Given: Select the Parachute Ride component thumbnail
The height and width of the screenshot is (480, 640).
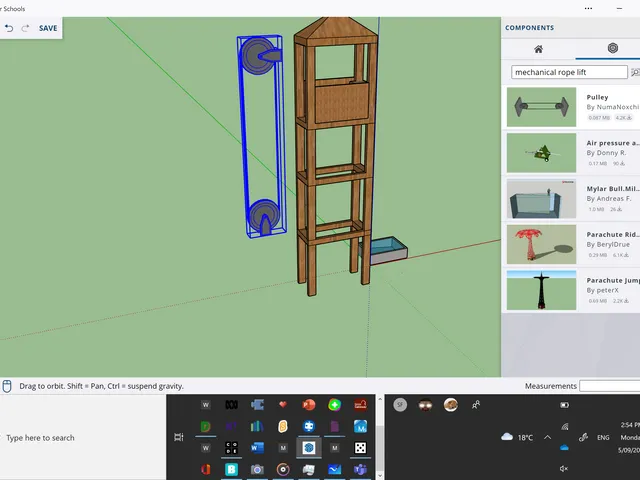Looking at the screenshot, I should click(541, 244).
